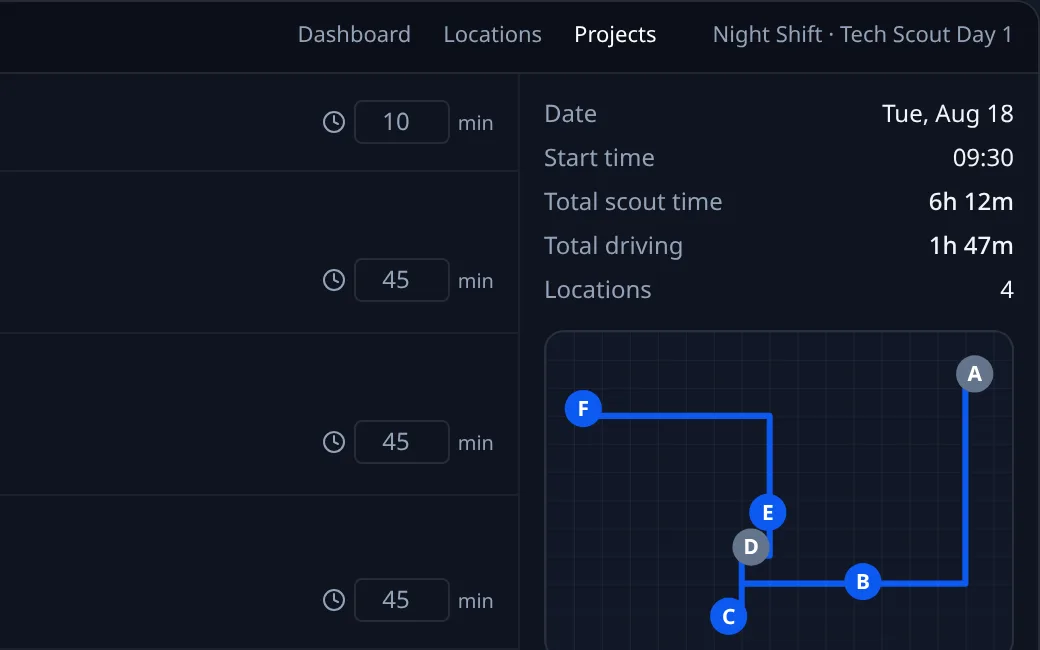Click the clock icon beside the bottom 45 min field

(334, 600)
